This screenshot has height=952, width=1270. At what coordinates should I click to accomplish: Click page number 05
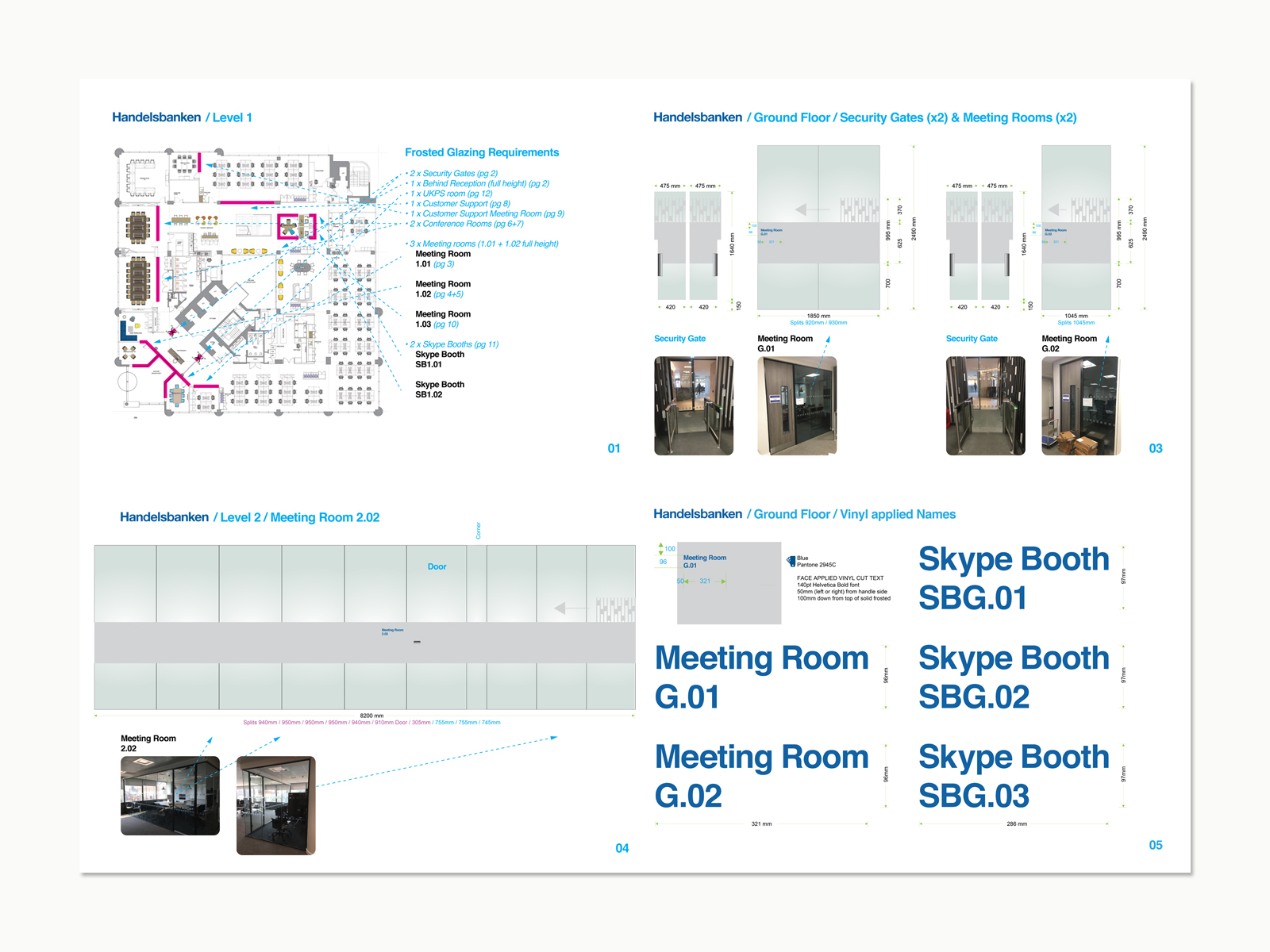(x=1156, y=845)
